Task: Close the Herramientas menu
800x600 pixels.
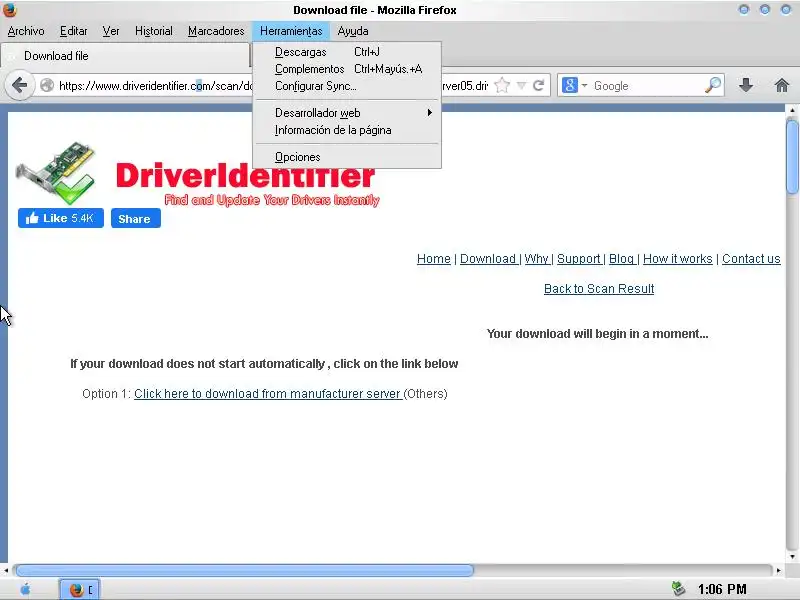Action: (291, 31)
